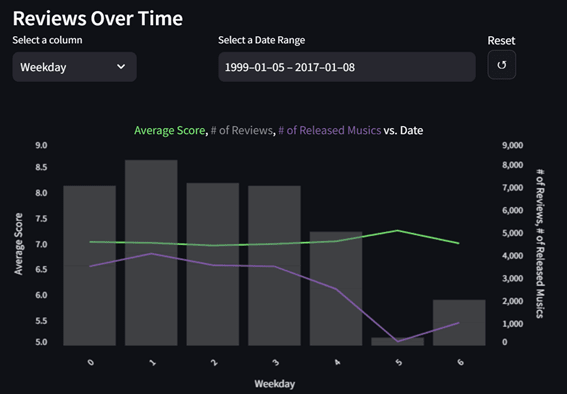This screenshot has width=567, height=394.
Task: Click the Reset refresh icon button
Action: (x=502, y=65)
